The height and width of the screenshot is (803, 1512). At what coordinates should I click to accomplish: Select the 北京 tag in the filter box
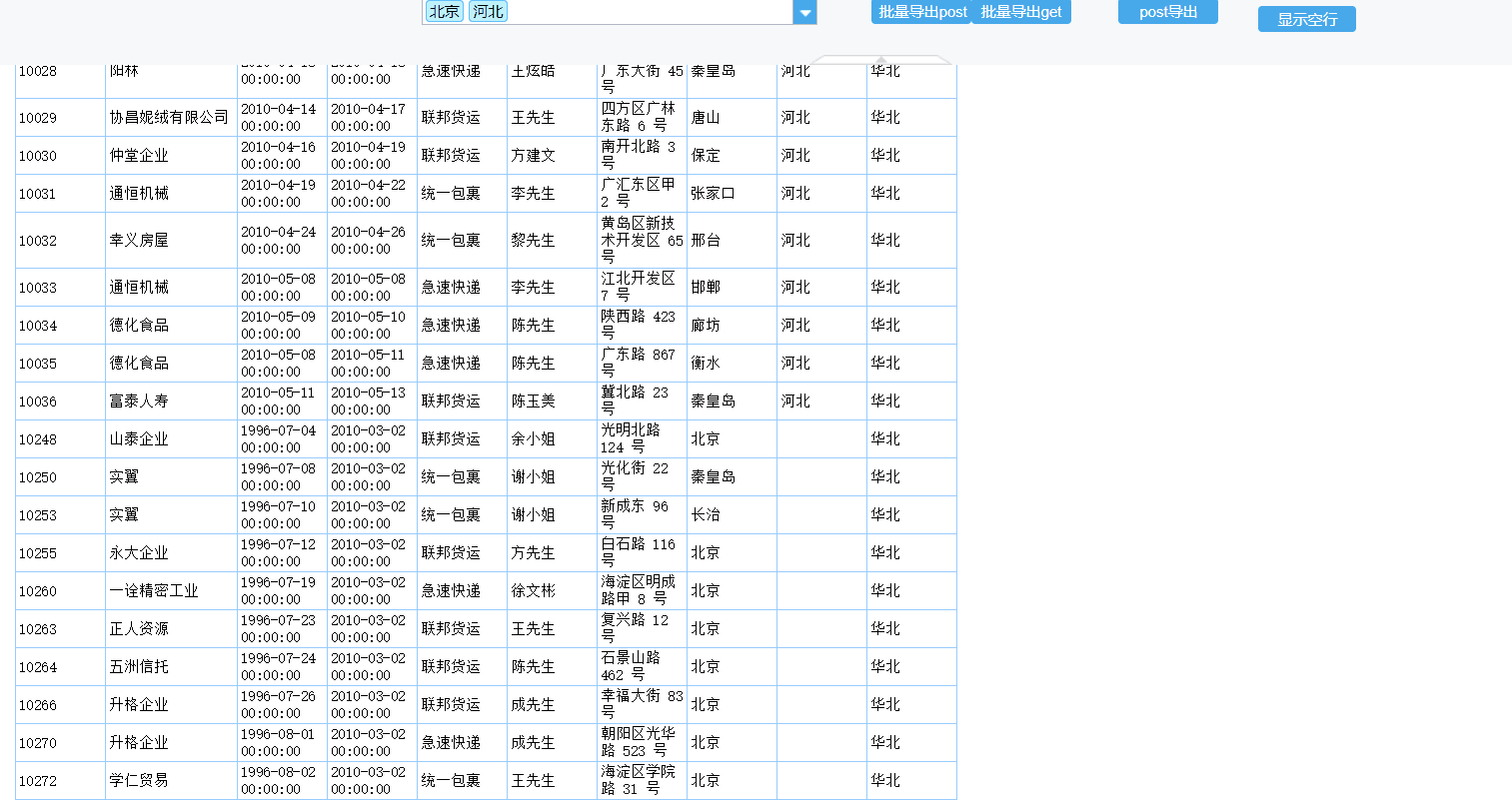coord(444,11)
